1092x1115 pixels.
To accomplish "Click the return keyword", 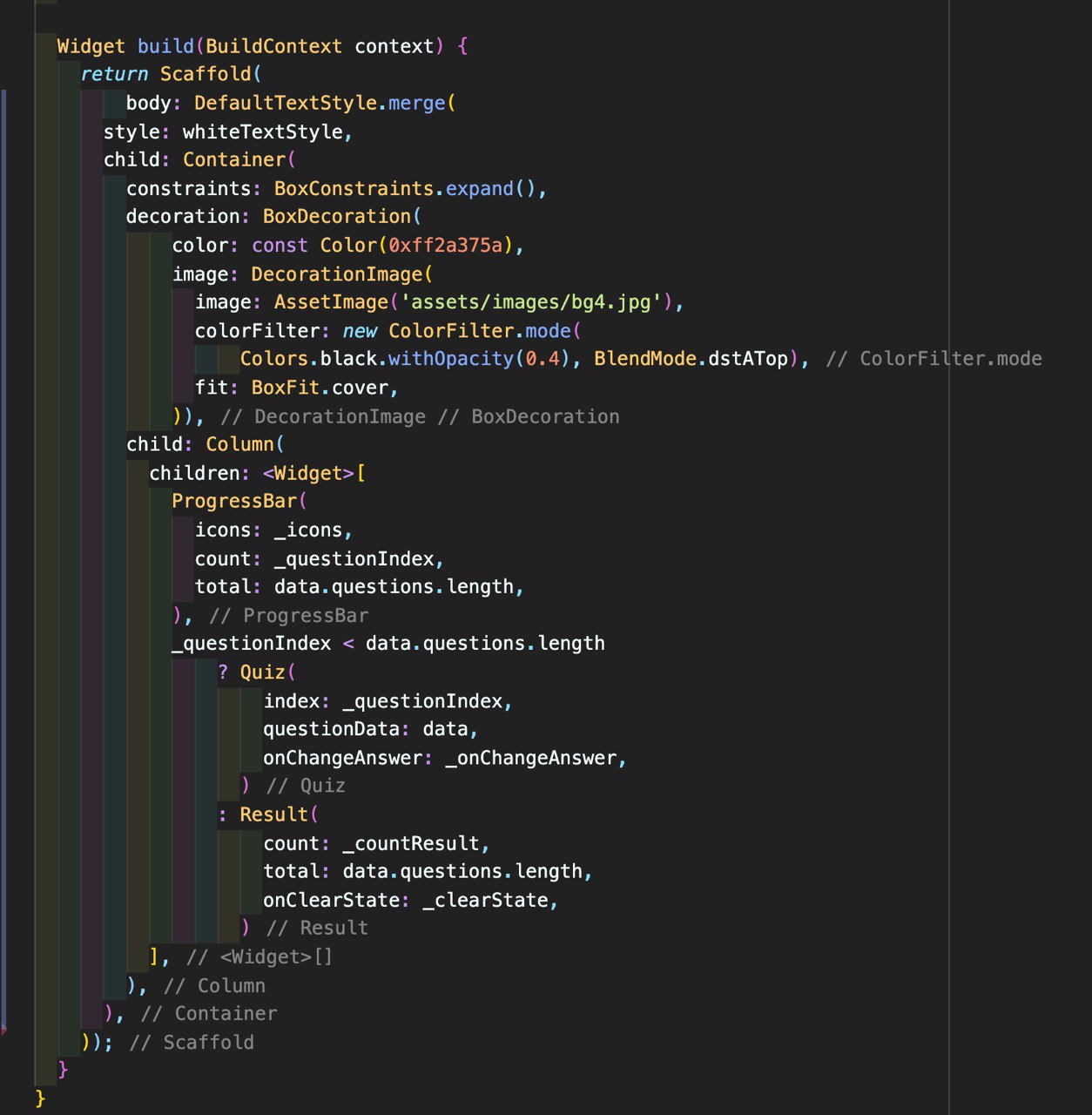I will [x=114, y=74].
